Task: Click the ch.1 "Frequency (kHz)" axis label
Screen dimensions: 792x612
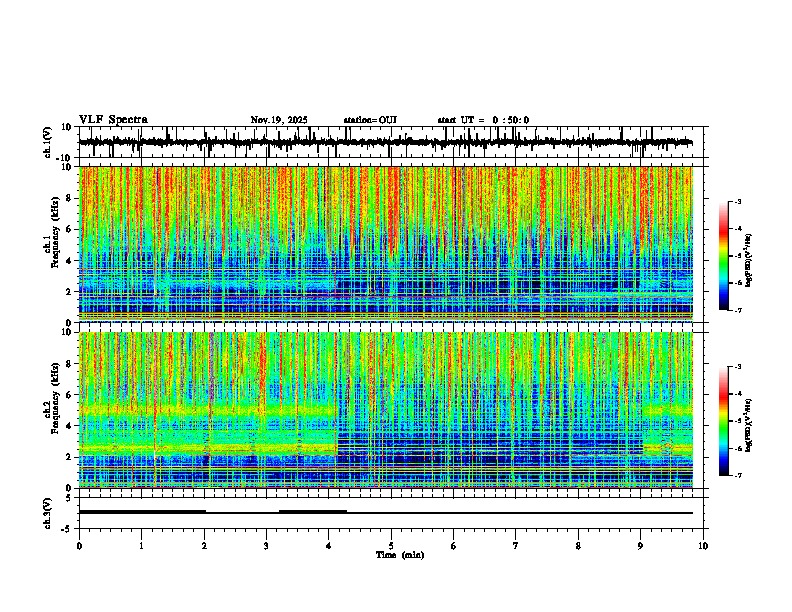Action: coord(55,232)
